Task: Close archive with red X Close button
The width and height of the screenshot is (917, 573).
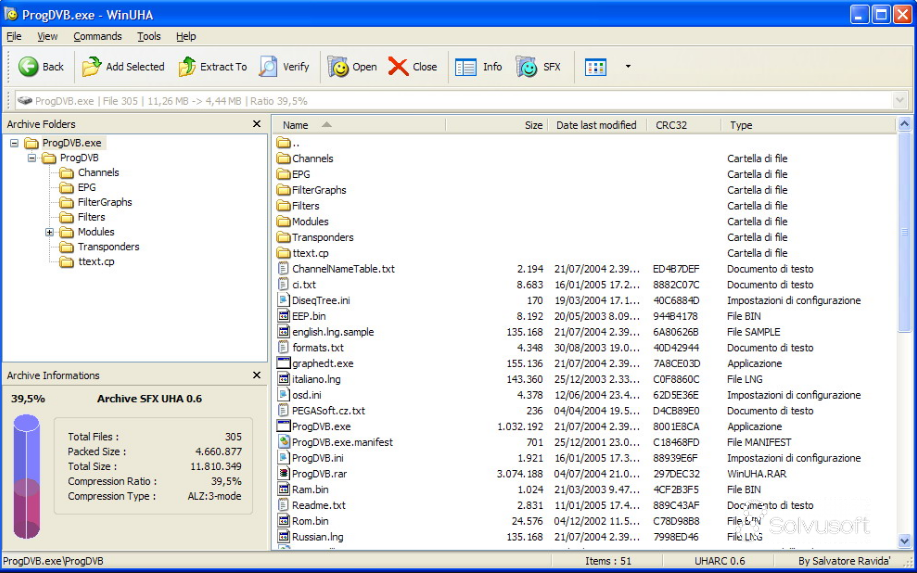Action: tap(412, 67)
